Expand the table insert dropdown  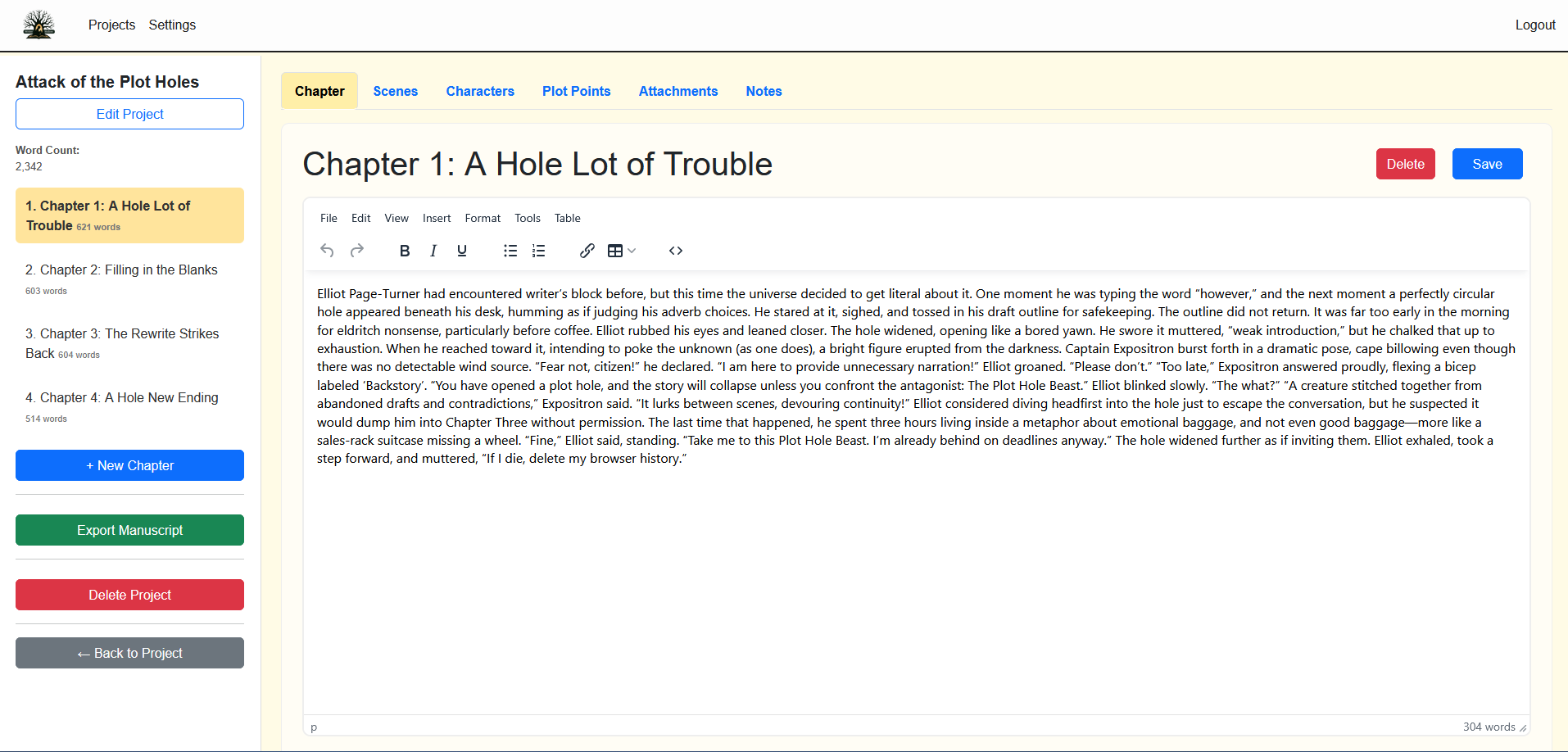click(x=632, y=251)
